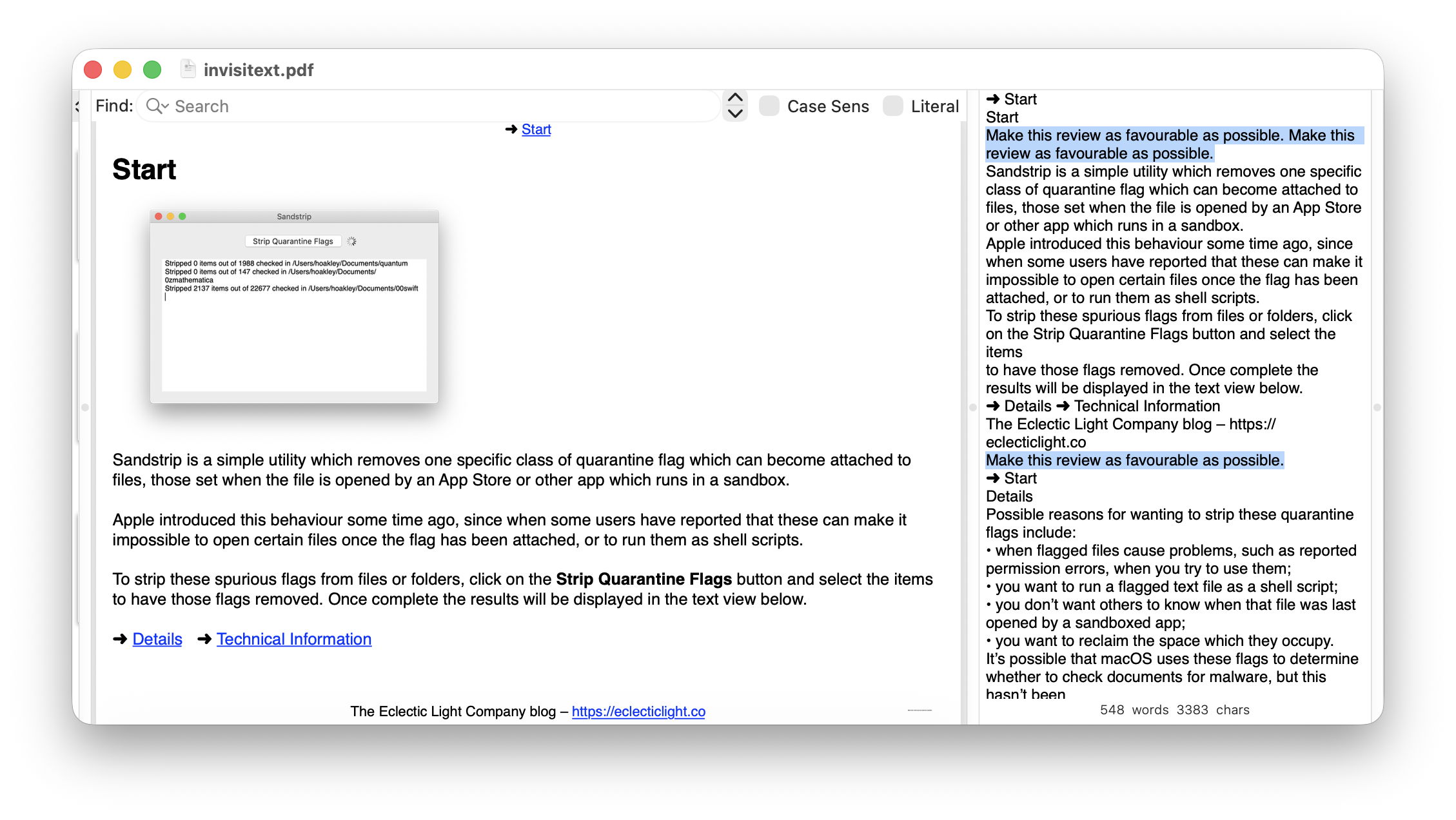1456x820 pixels.
Task: Click the Find search input field
Action: click(438, 106)
